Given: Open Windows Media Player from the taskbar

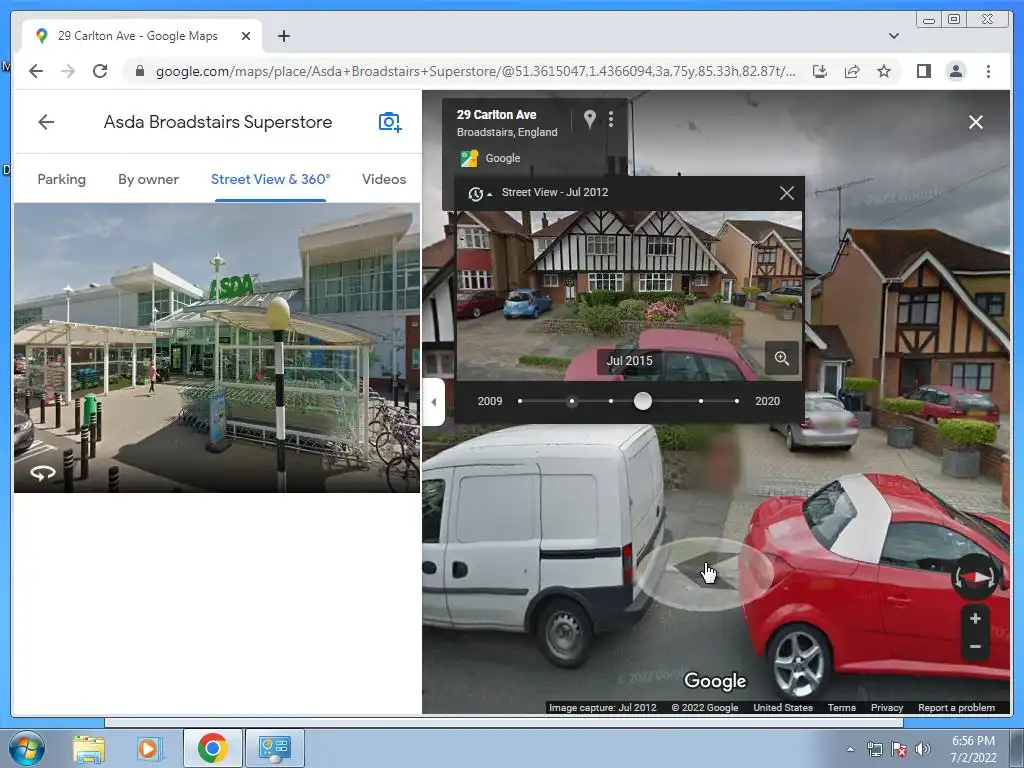Looking at the screenshot, I should [148, 748].
